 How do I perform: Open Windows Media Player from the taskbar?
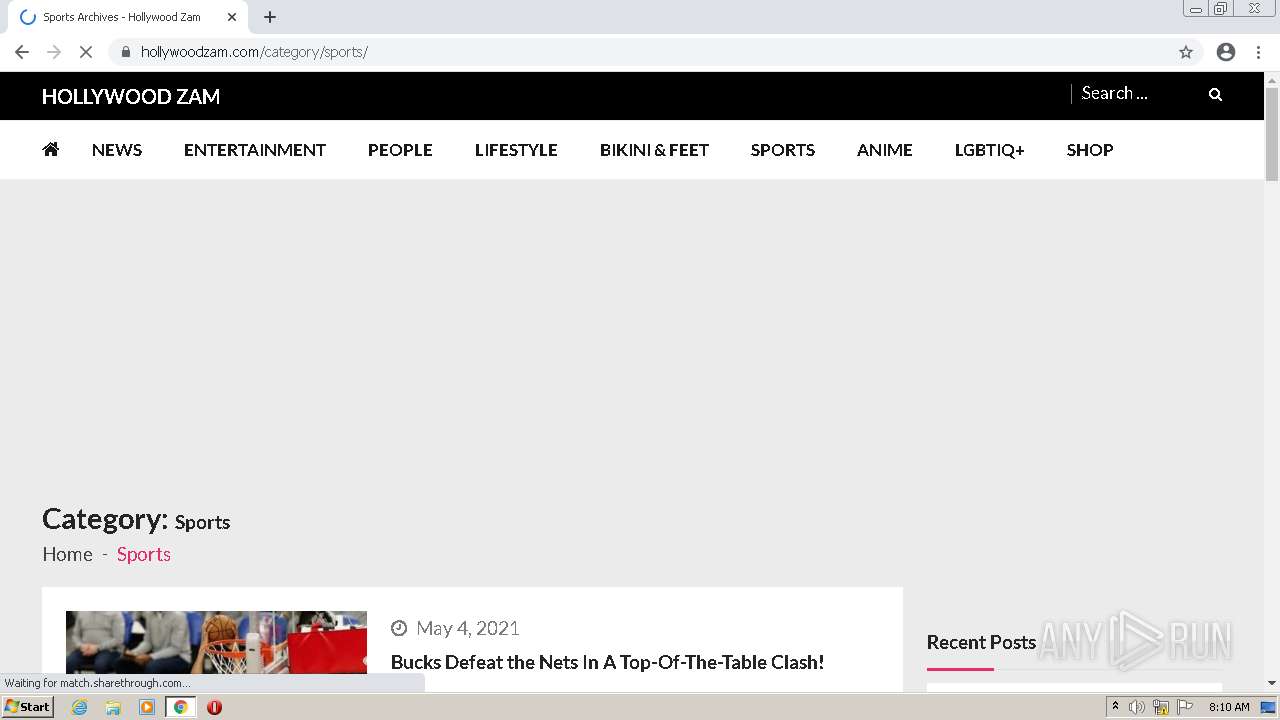[x=147, y=707]
